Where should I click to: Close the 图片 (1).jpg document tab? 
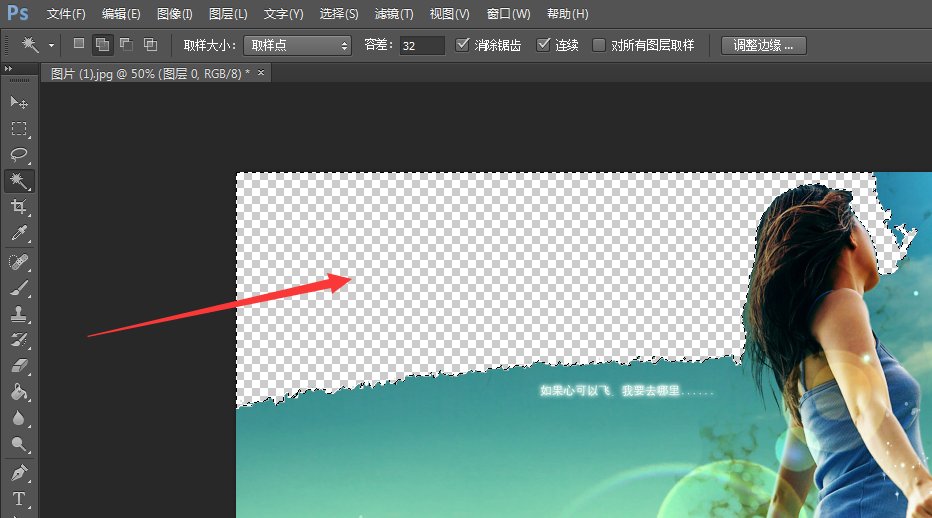tap(261, 73)
